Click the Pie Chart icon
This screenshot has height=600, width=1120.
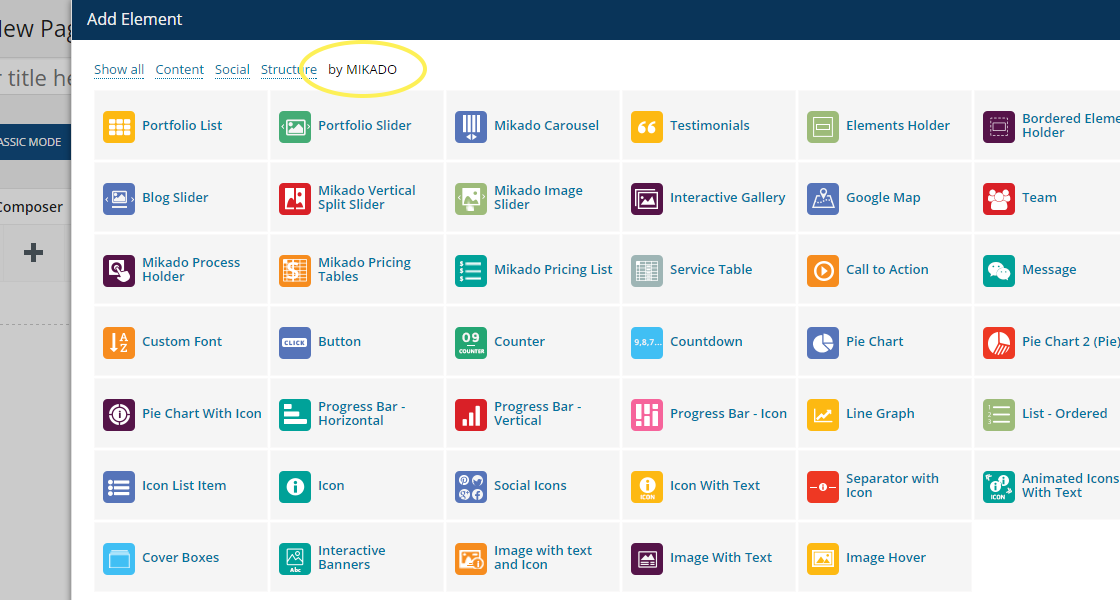pos(823,342)
